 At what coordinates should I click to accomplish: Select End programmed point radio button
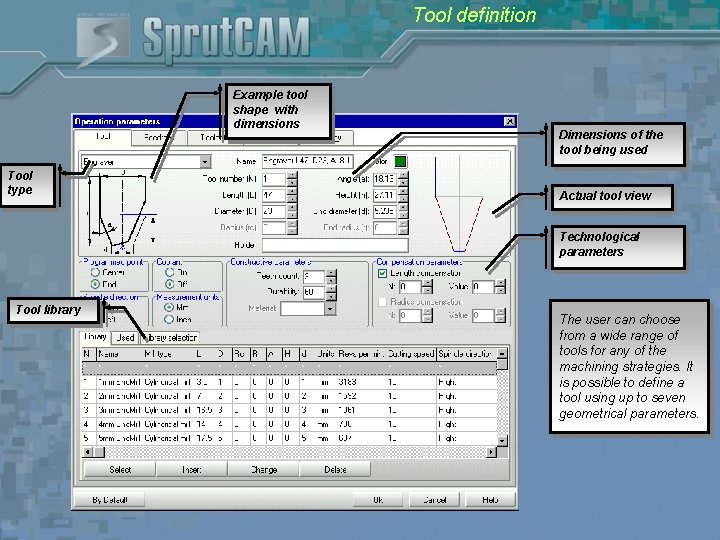(95, 284)
